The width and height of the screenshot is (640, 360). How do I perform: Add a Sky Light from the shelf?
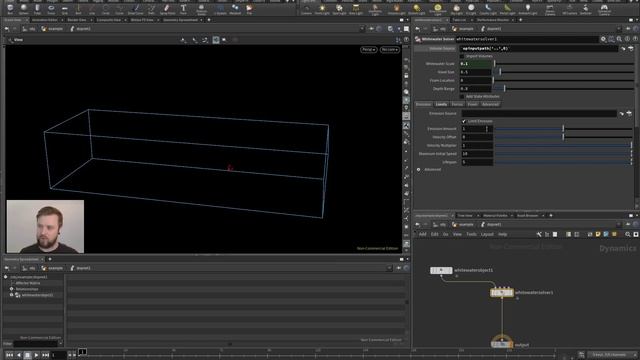(x=456, y=9)
